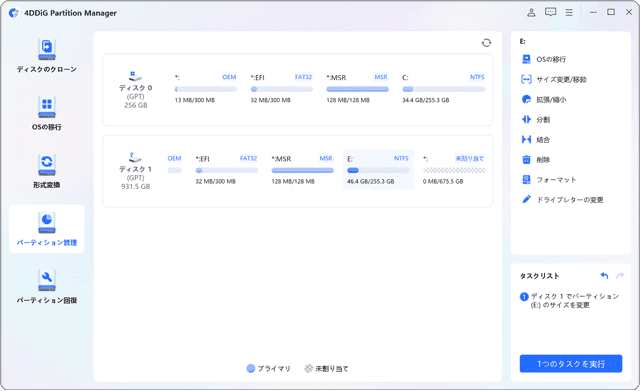640x391 pixels.
Task: Select the *:MSR partition on Disk 1
Action: pos(302,170)
